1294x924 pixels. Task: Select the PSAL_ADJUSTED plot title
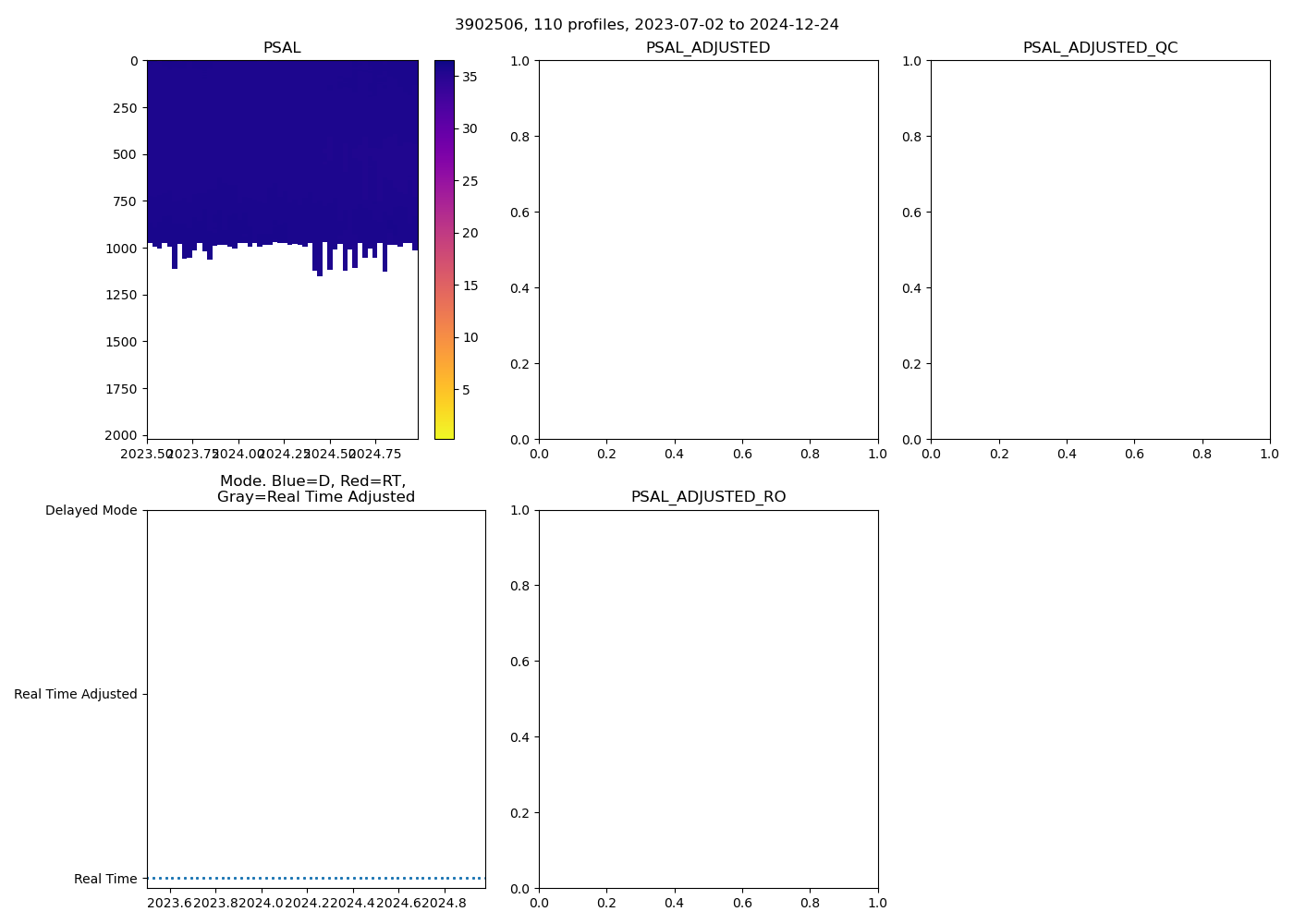[707, 48]
